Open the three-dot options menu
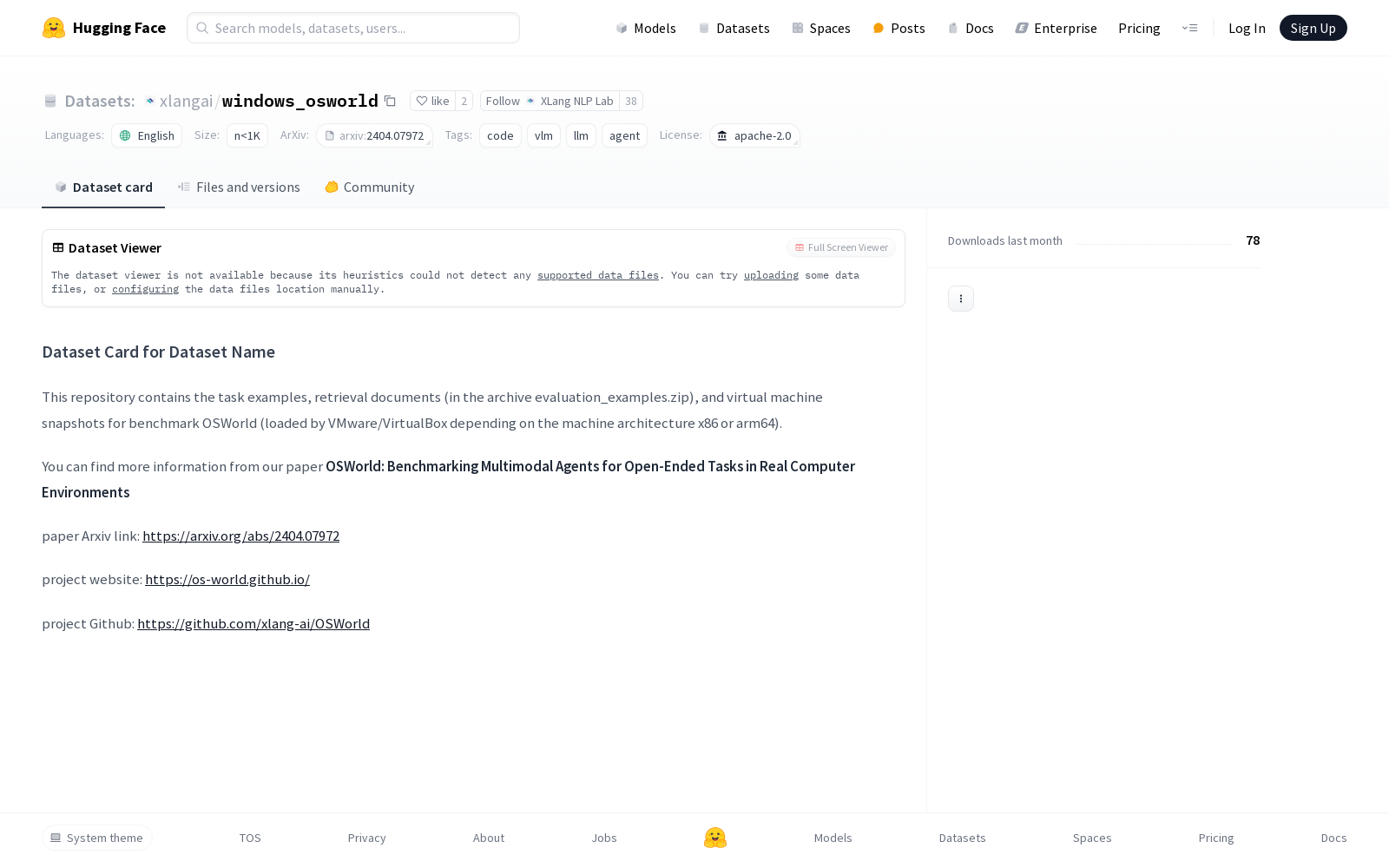The height and width of the screenshot is (868, 1389). tap(961, 299)
